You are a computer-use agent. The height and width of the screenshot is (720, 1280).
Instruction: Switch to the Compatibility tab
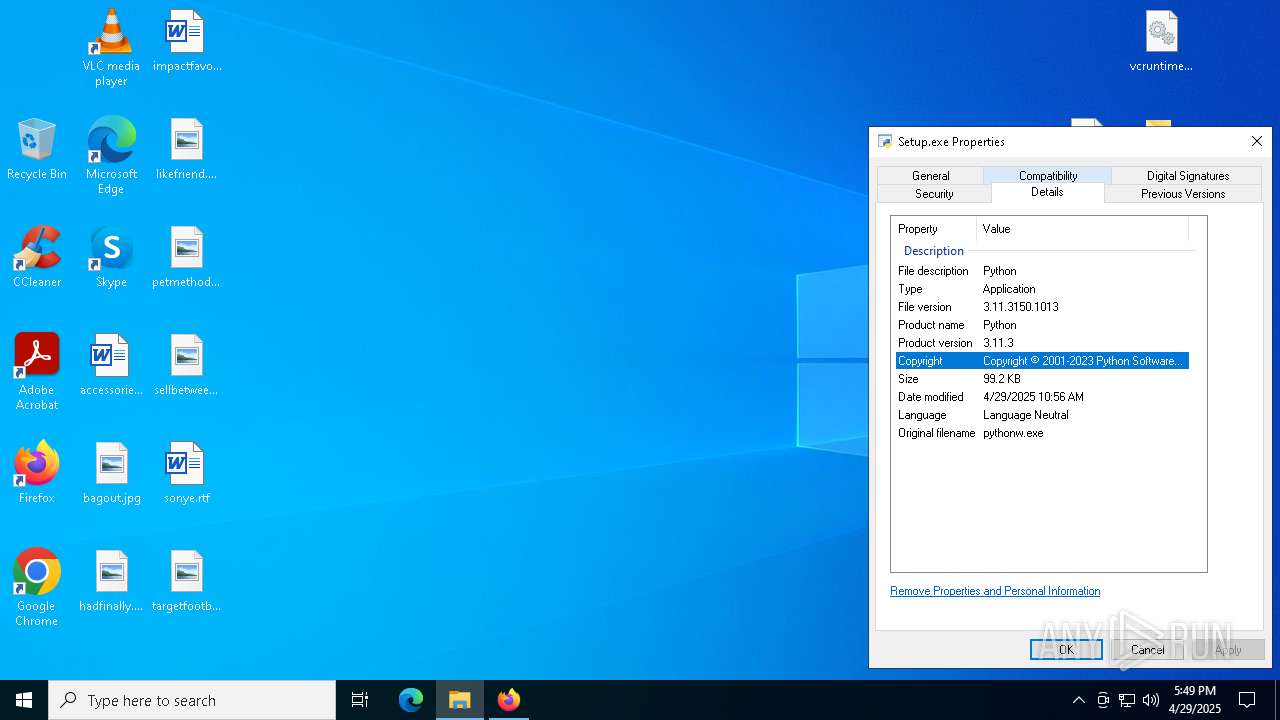point(1048,176)
